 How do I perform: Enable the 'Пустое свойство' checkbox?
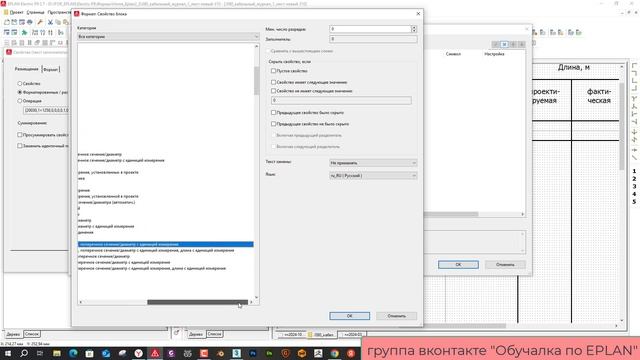[x=273, y=71]
